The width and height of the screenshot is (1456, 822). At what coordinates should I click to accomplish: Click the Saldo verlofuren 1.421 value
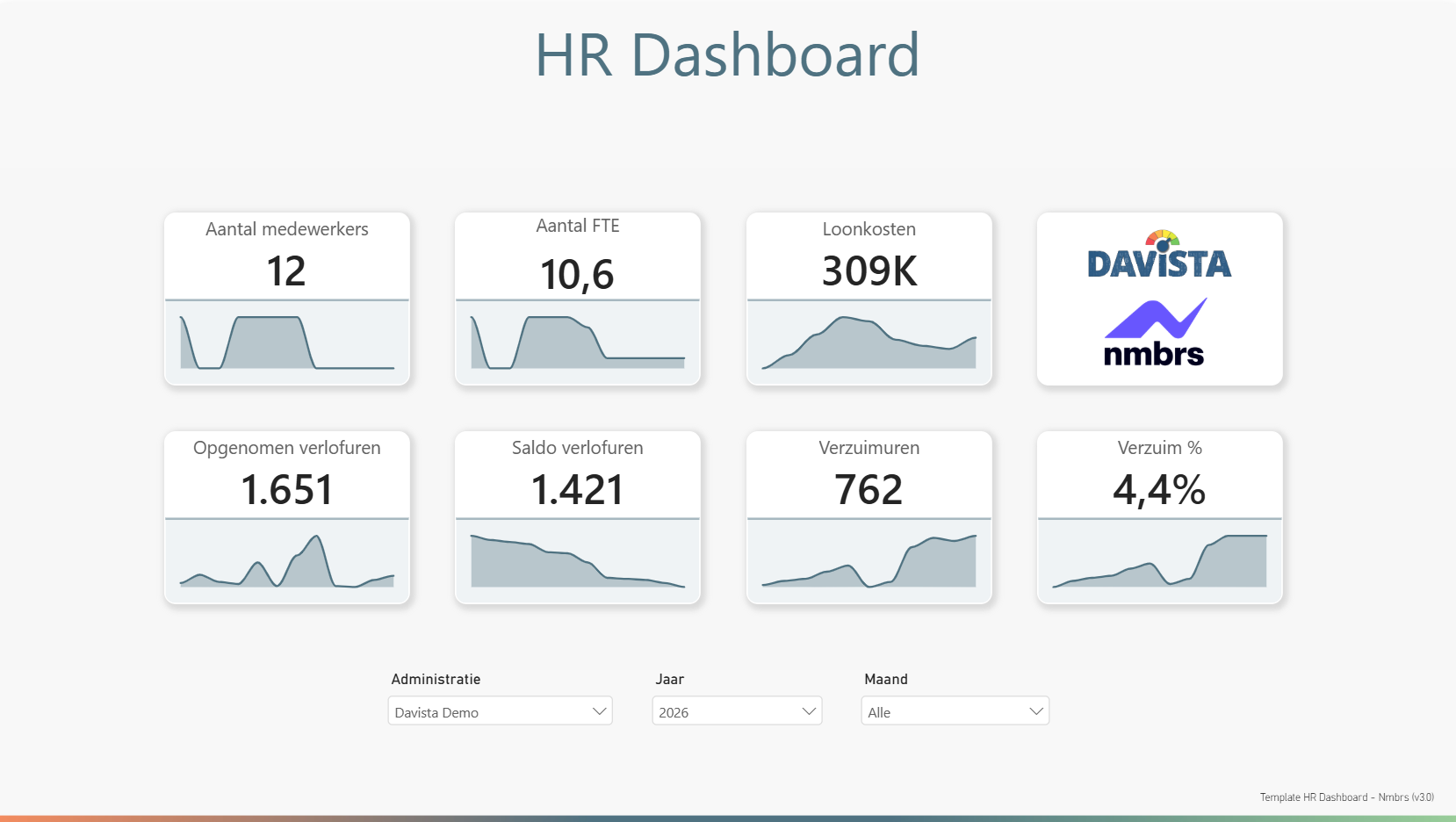click(x=578, y=490)
